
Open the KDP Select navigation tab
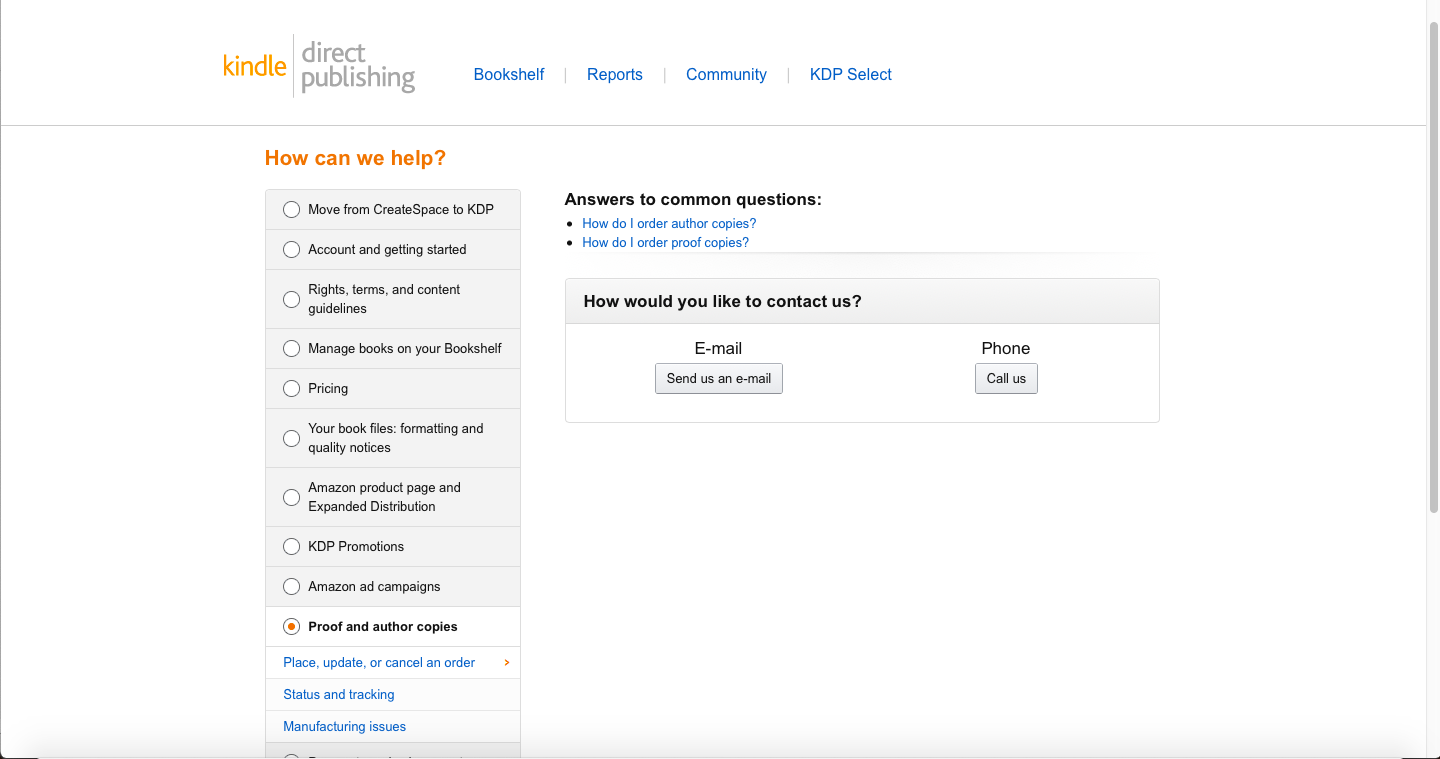click(x=850, y=74)
